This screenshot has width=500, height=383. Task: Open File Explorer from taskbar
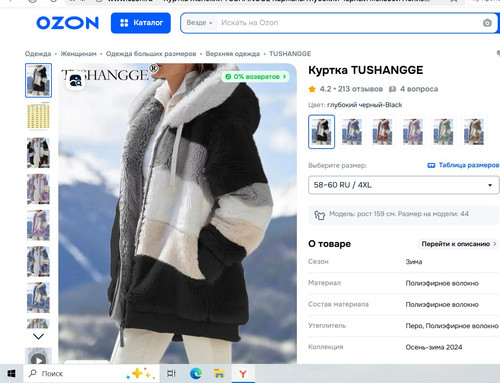pyautogui.click(x=219, y=374)
